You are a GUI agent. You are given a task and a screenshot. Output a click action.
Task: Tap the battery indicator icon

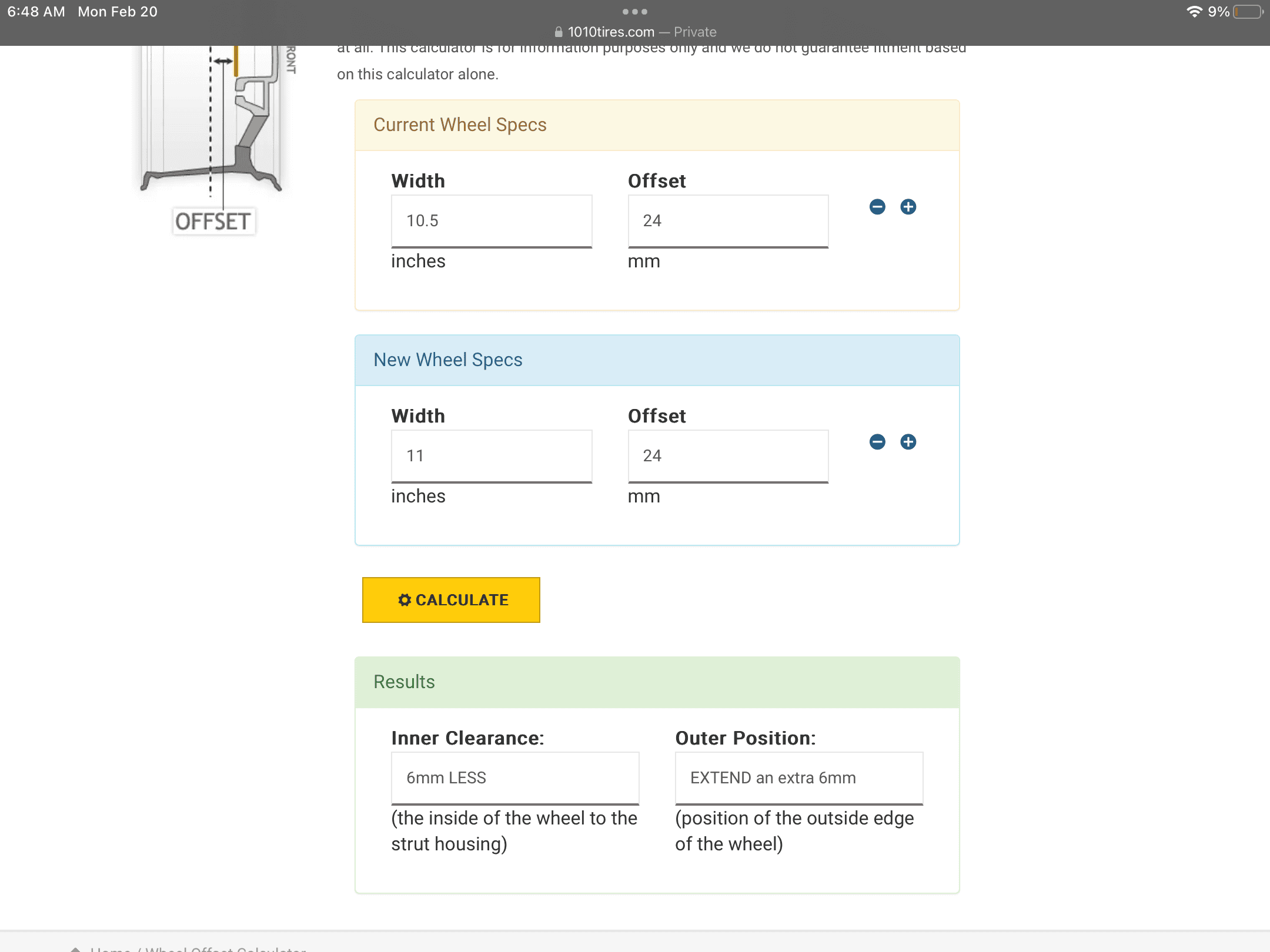pyautogui.click(x=1248, y=12)
